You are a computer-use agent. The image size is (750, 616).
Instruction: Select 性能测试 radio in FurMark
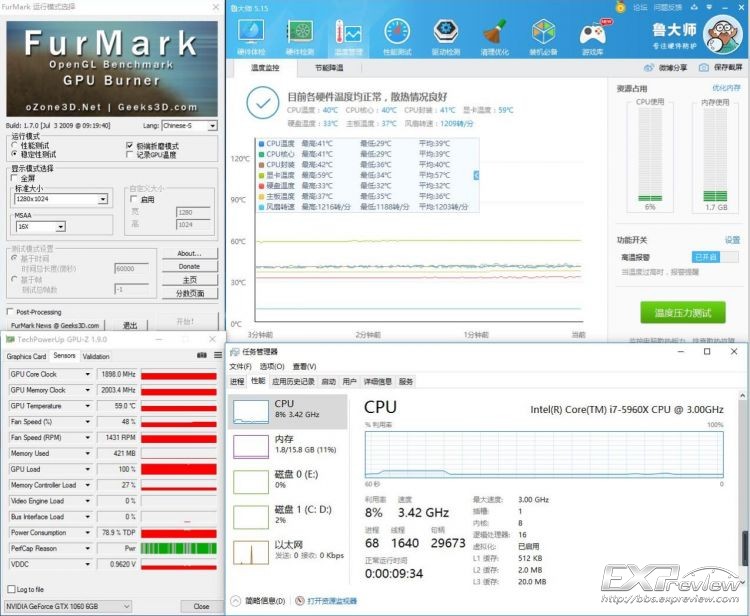point(14,145)
